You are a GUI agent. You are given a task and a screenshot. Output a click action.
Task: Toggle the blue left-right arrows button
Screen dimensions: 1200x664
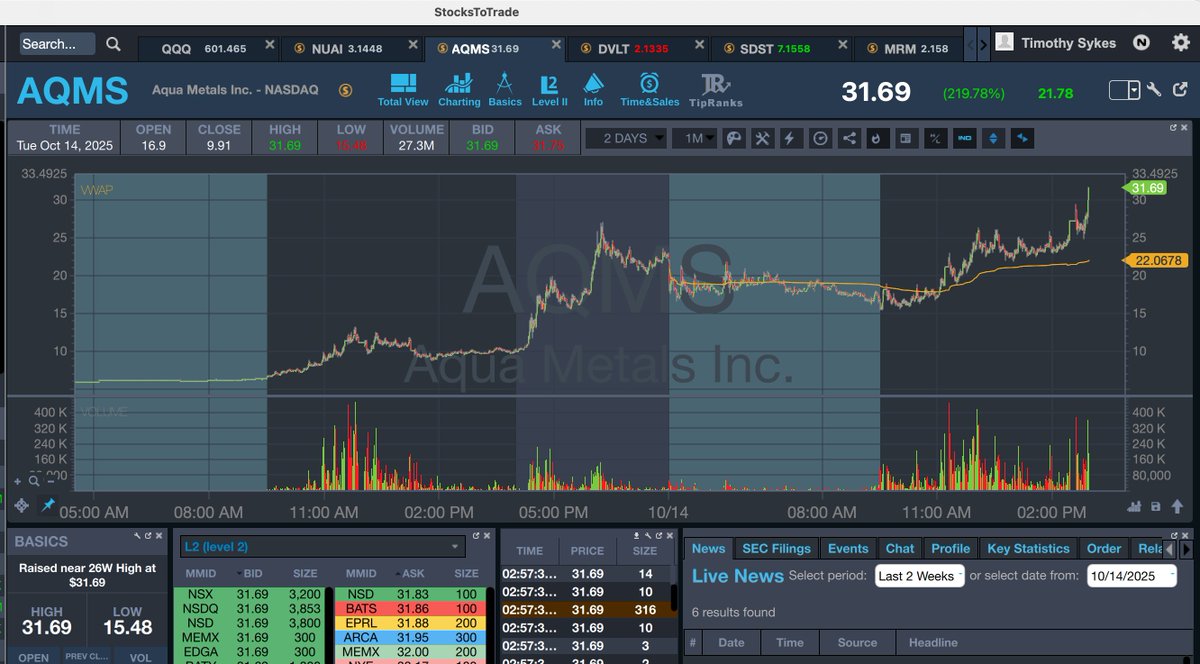pos(1022,138)
